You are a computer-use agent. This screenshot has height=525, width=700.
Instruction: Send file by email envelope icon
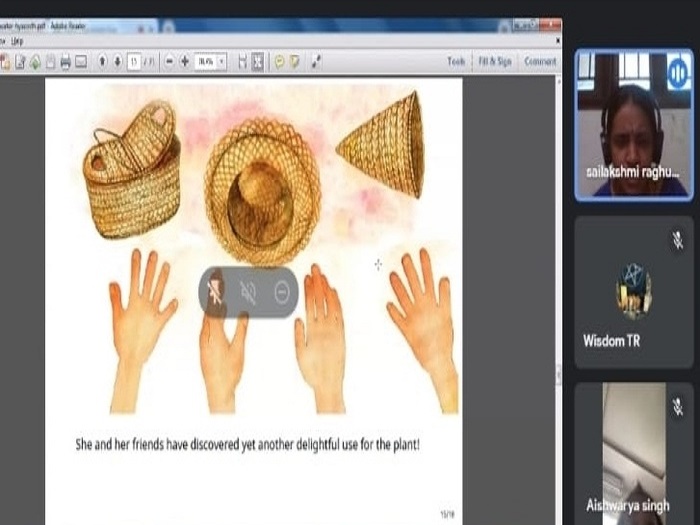[x=81, y=62]
